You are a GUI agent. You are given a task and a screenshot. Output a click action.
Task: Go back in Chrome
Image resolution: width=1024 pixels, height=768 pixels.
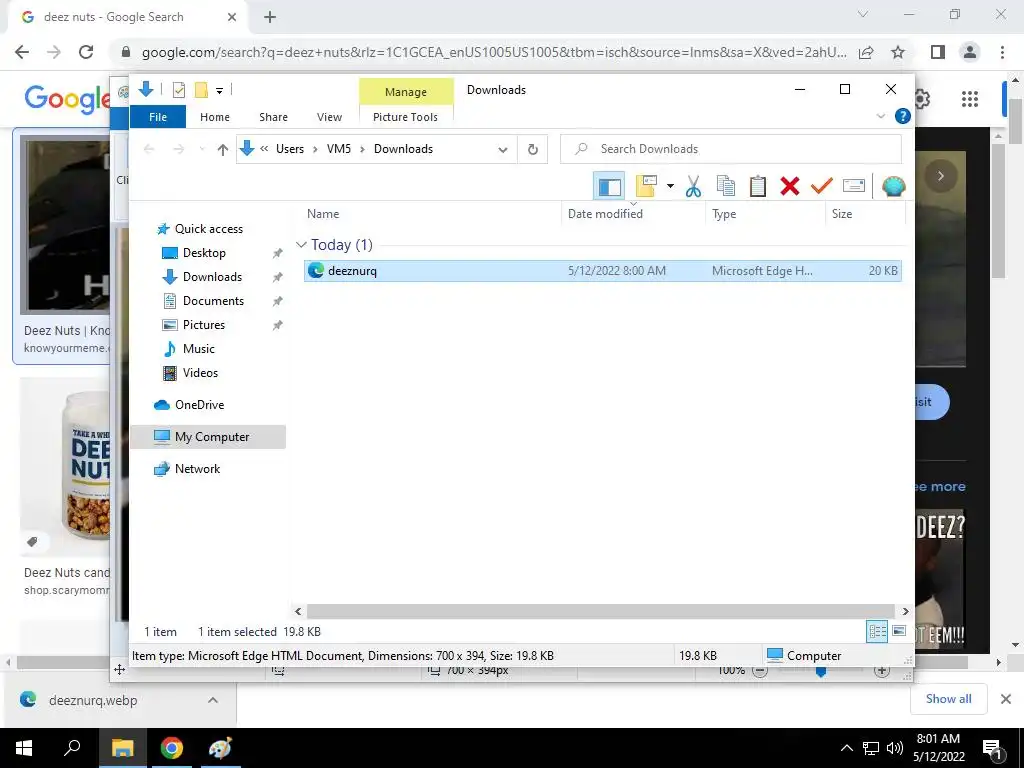[22, 52]
